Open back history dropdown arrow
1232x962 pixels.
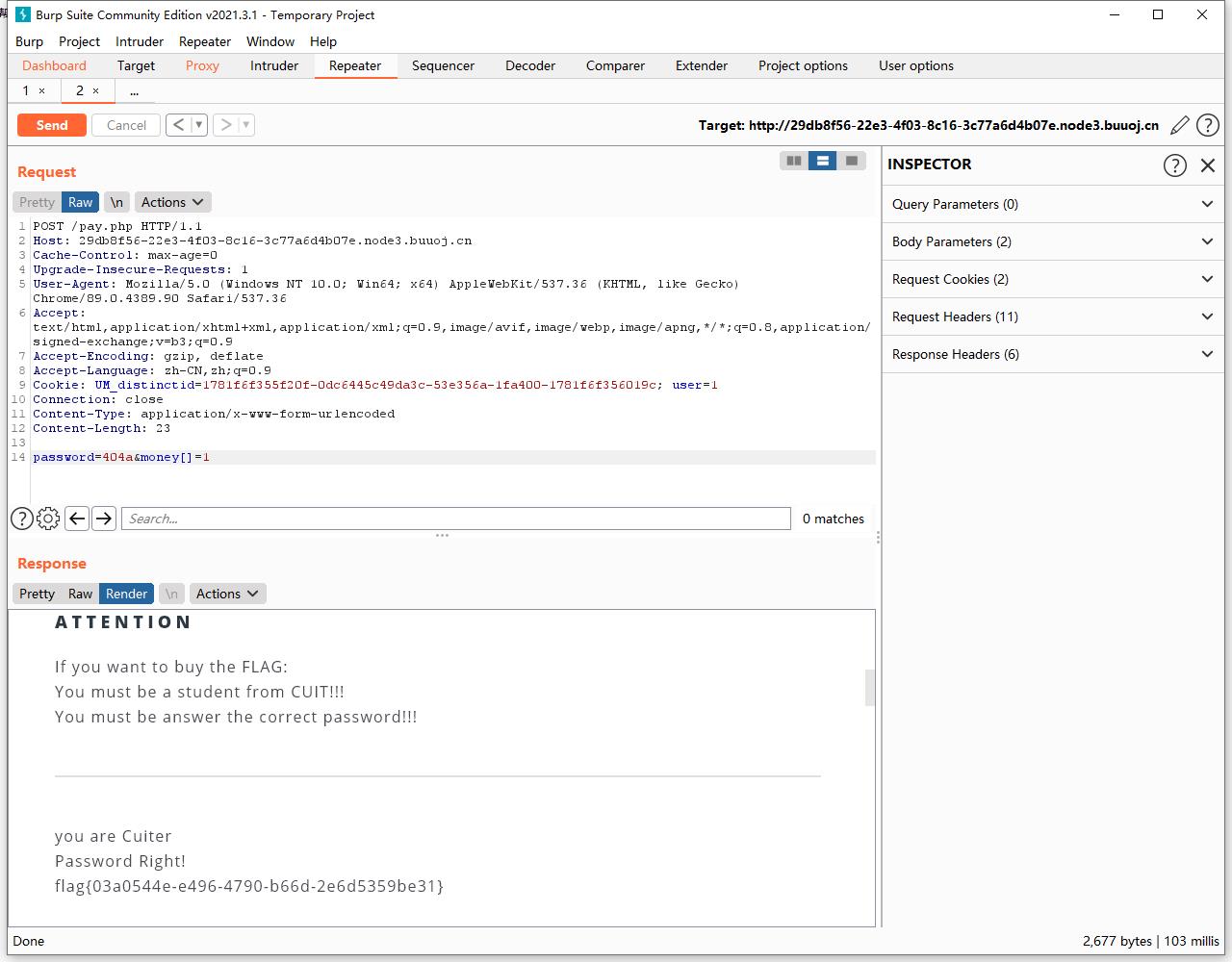click(x=199, y=124)
